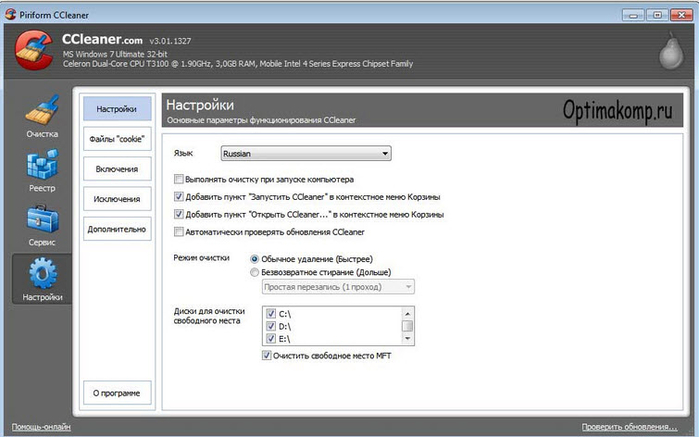699x437 pixels.
Task: Uncheck the C:\ drive checkbox
Action: pyautogui.click(x=271, y=314)
